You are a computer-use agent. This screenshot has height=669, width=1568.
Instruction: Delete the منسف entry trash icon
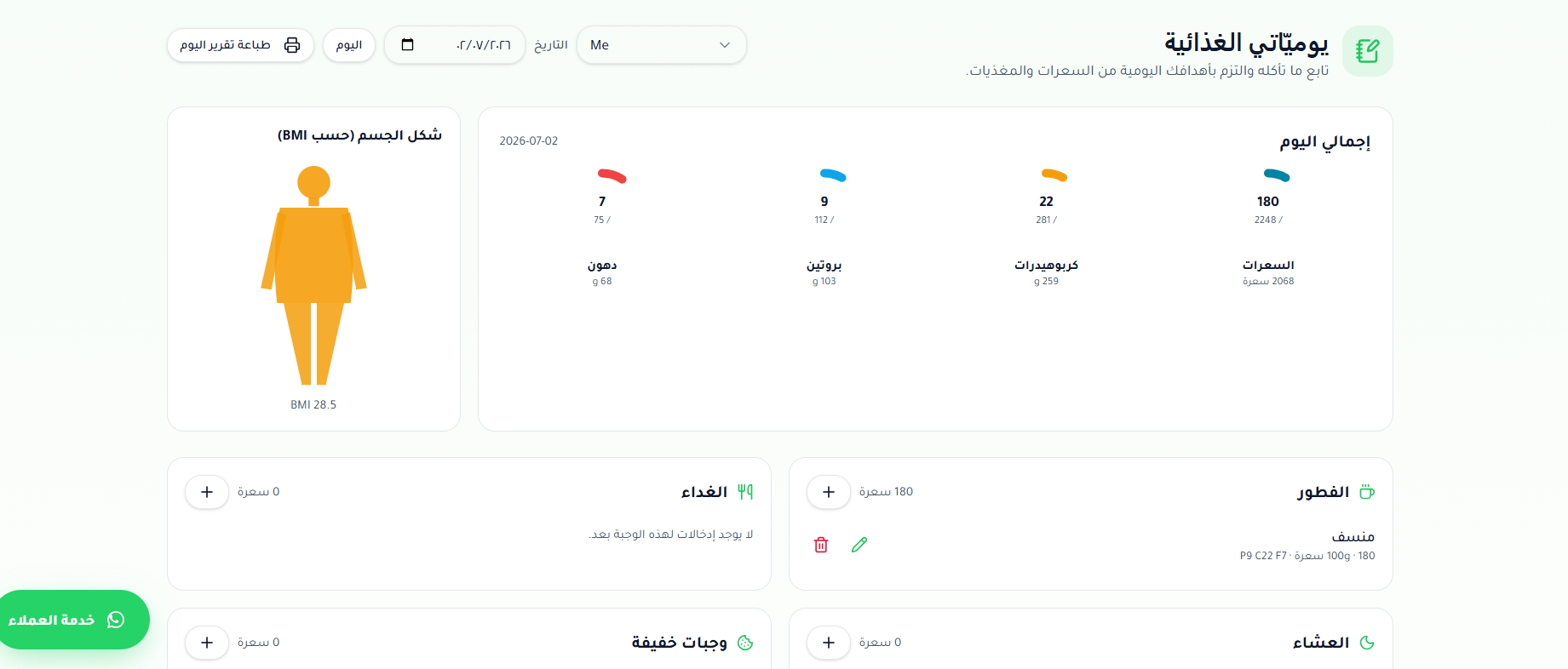821,545
